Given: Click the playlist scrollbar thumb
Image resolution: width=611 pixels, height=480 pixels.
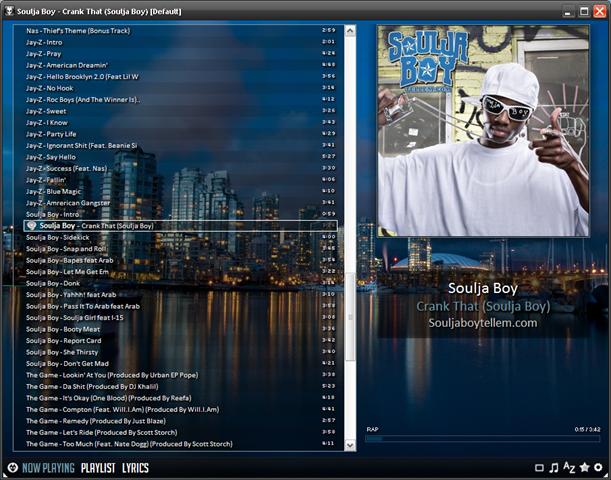Looking at the screenshot, I should [350, 316].
